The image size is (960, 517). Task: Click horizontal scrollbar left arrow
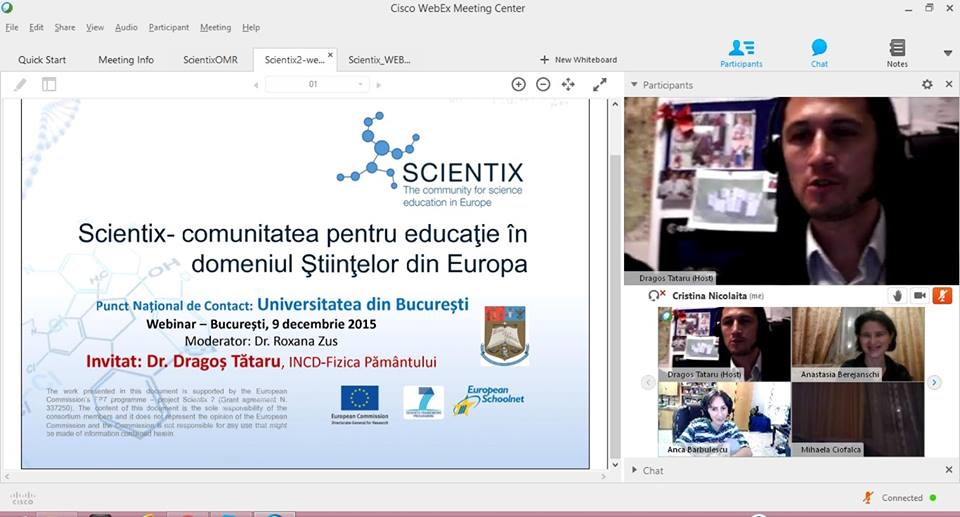[x=7, y=476]
